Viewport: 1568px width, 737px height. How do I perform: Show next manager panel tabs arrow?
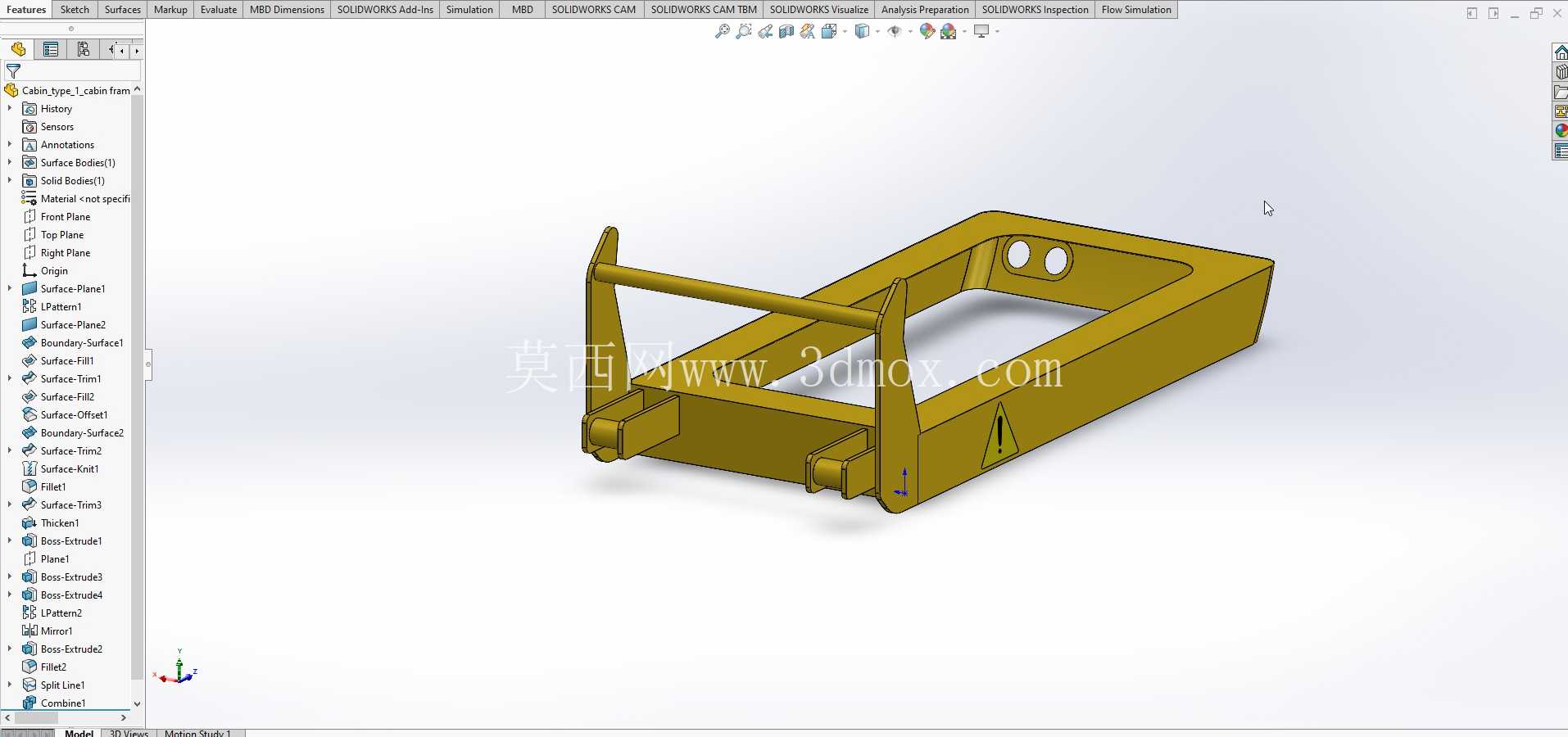pyautogui.click(x=137, y=50)
